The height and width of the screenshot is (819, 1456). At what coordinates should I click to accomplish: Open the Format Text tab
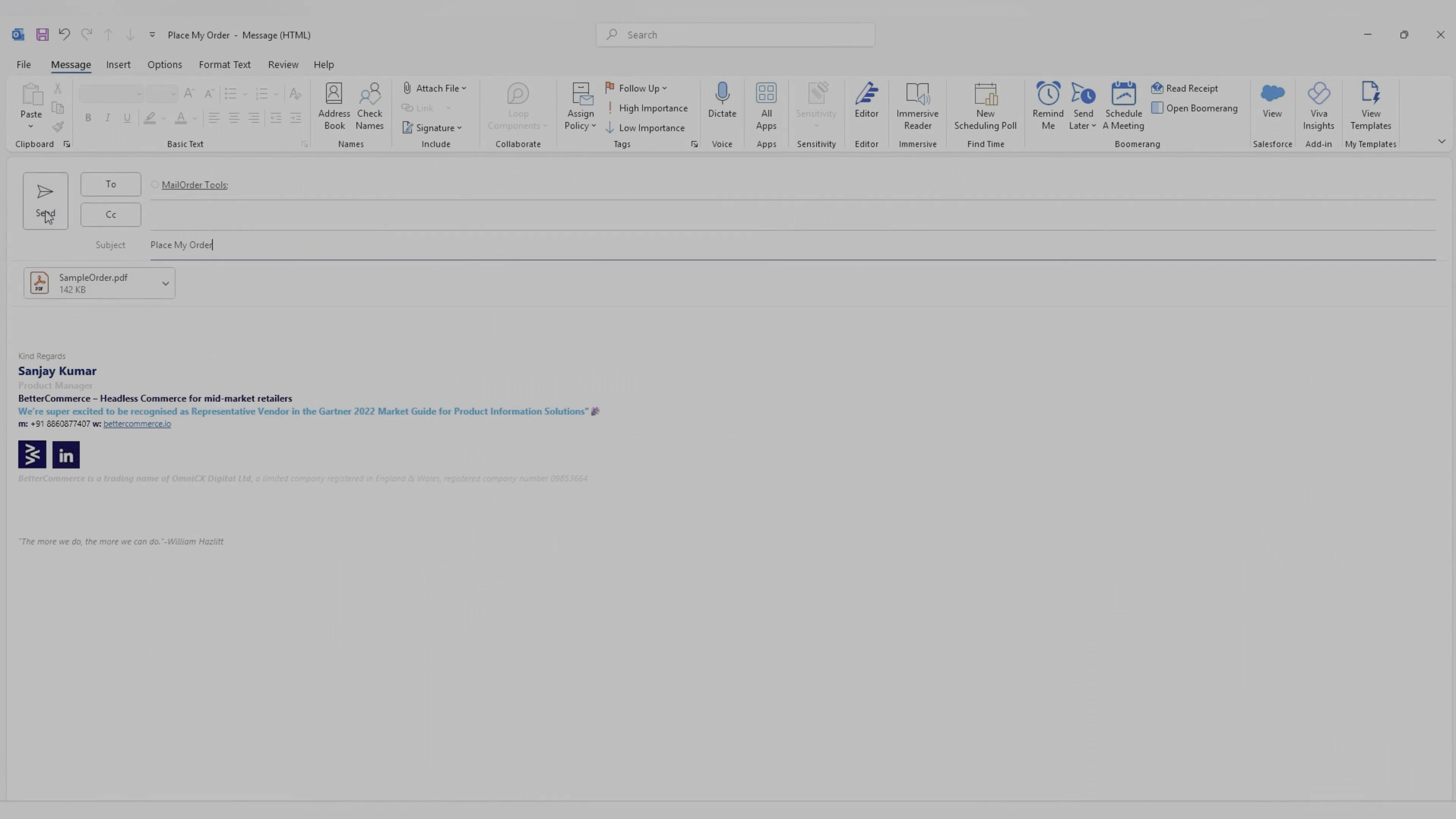[x=224, y=64]
